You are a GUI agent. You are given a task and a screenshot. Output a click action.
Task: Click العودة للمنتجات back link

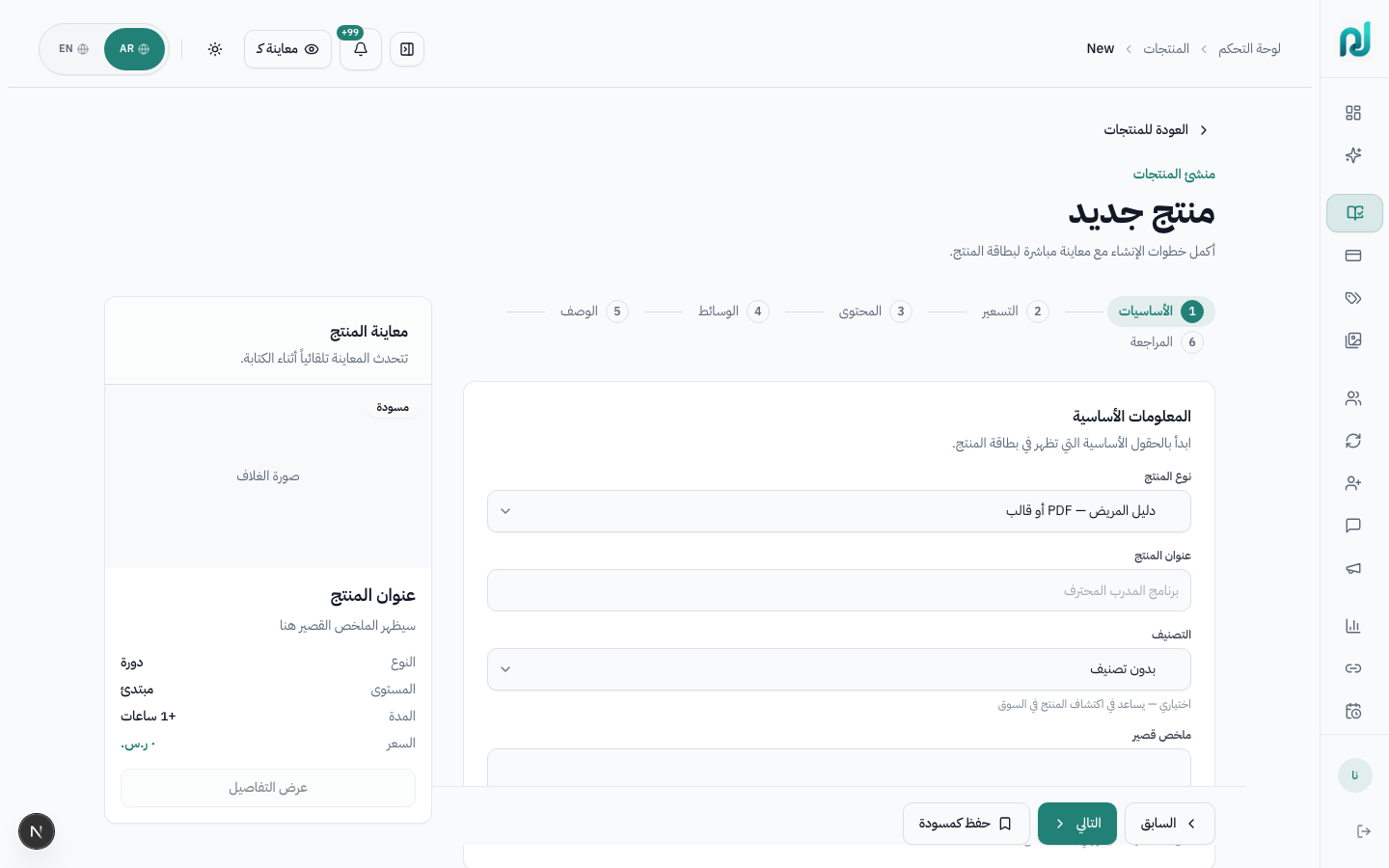click(1157, 130)
